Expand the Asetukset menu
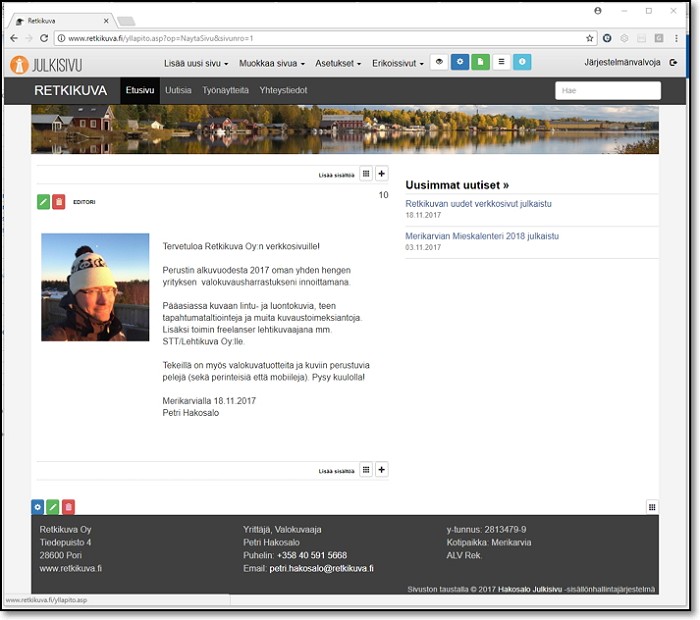Image resolution: width=700 pixels, height=620 pixels. coord(338,63)
